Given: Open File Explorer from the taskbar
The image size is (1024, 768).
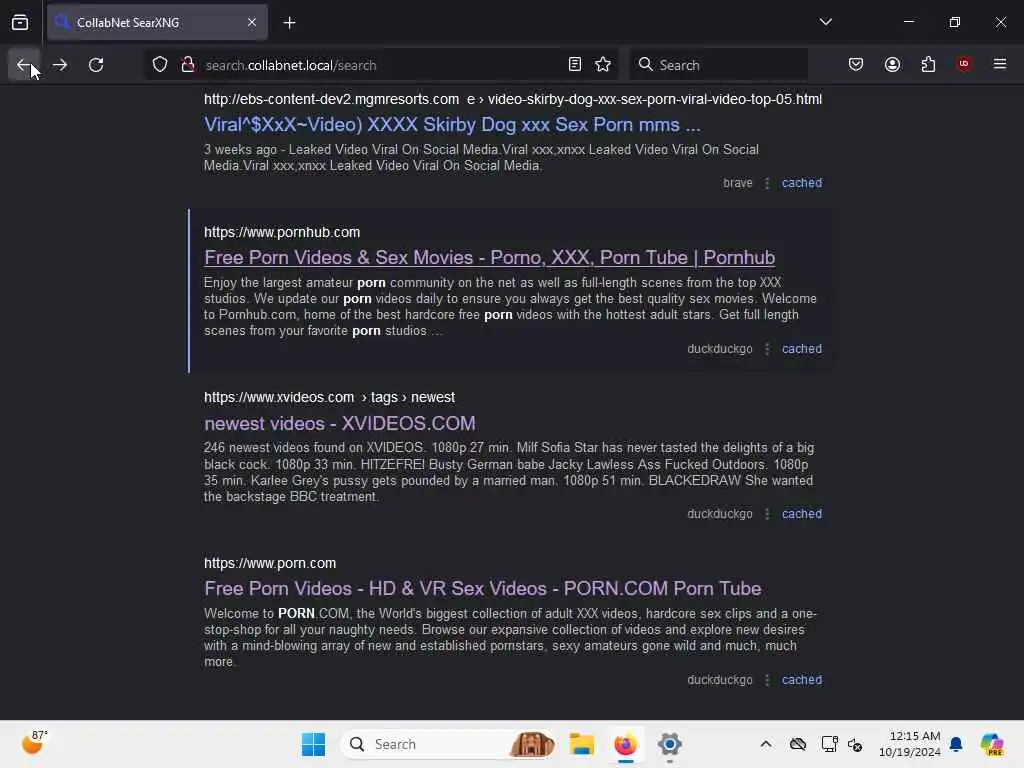Looking at the screenshot, I should pyautogui.click(x=581, y=744).
